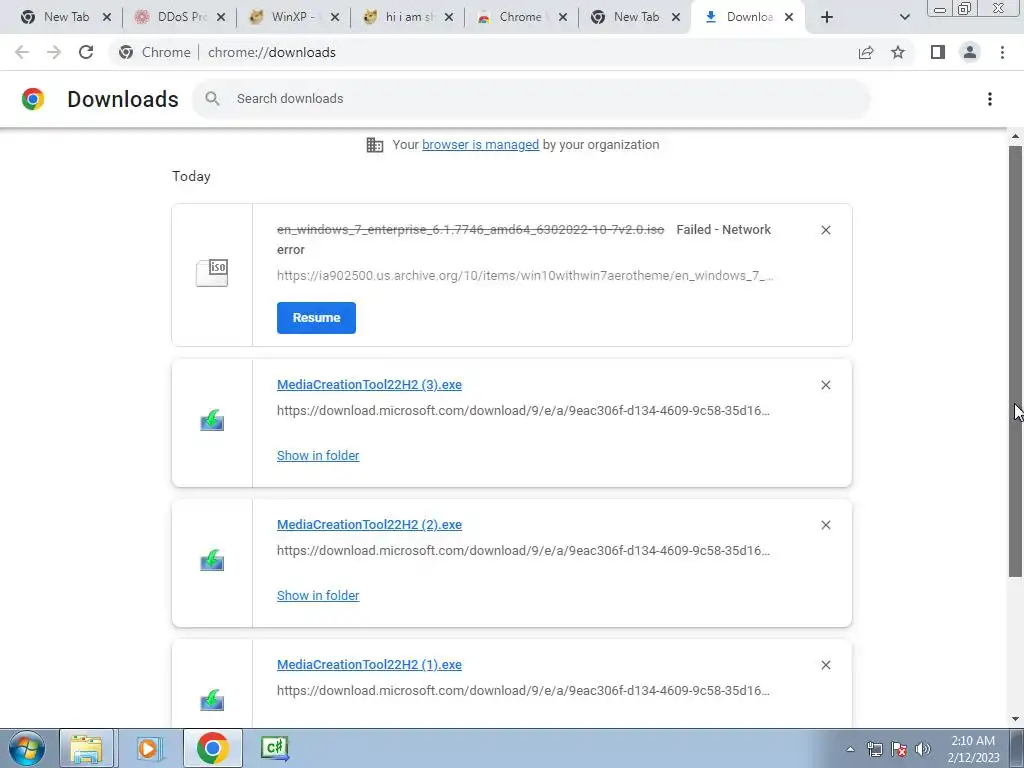
Task: Open the profile avatar menu
Action: (970, 52)
